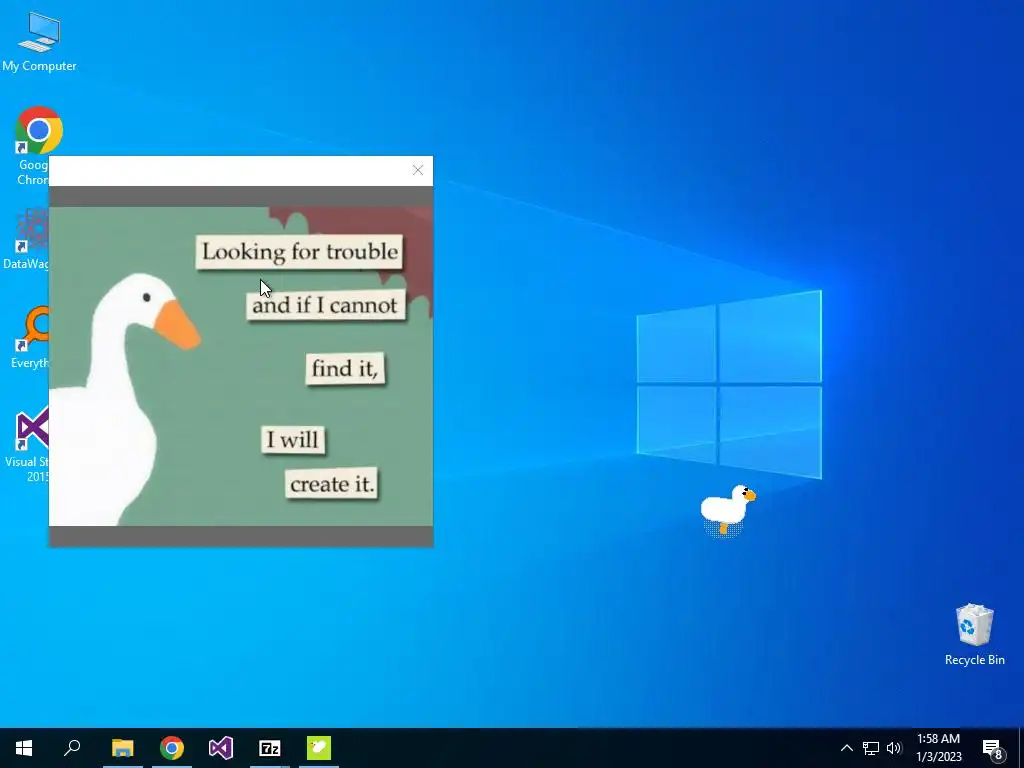
Task: Switch to Visual Studio in the taskbar
Action: pos(221,748)
